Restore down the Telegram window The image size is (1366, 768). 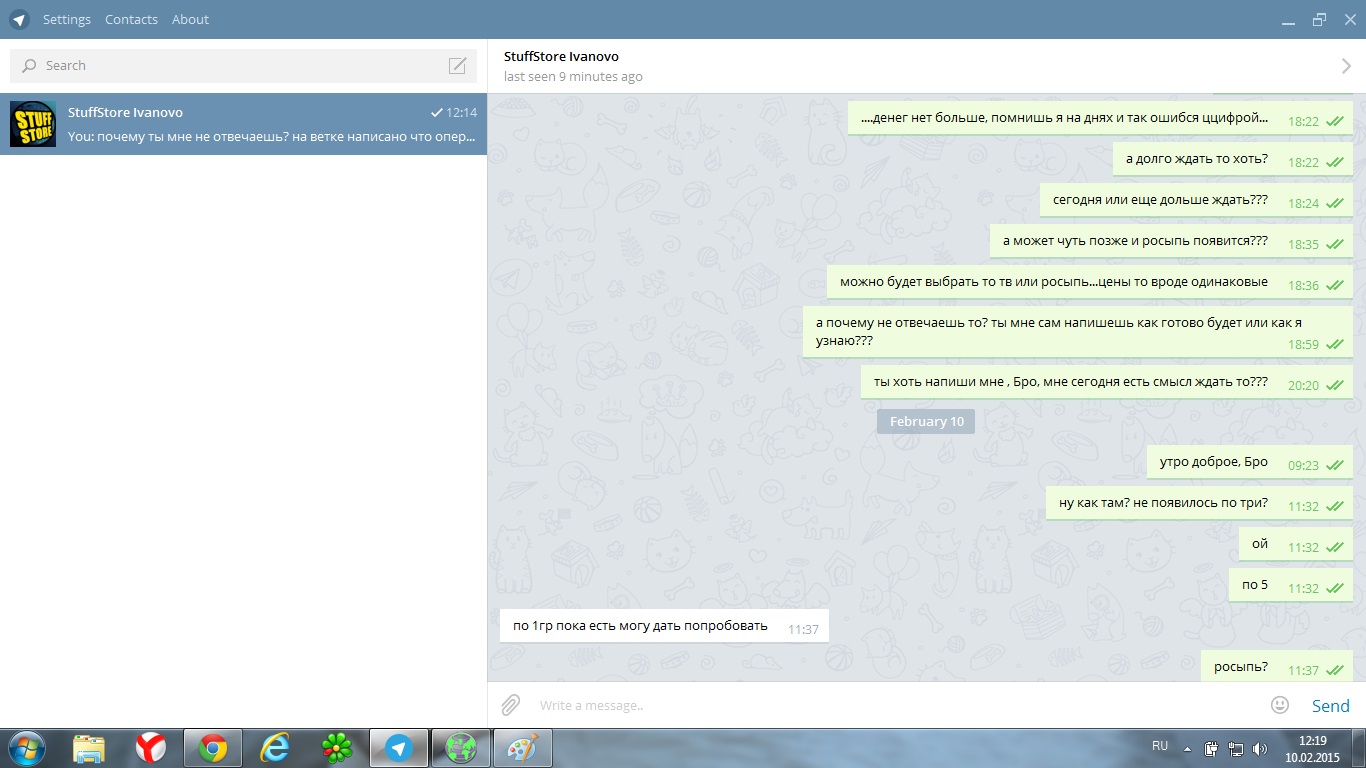[x=1319, y=19]
